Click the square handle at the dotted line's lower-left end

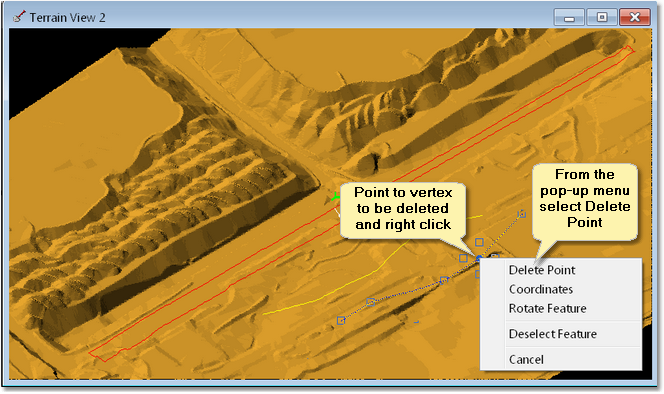pyautogui.click(x=341, y=321)
